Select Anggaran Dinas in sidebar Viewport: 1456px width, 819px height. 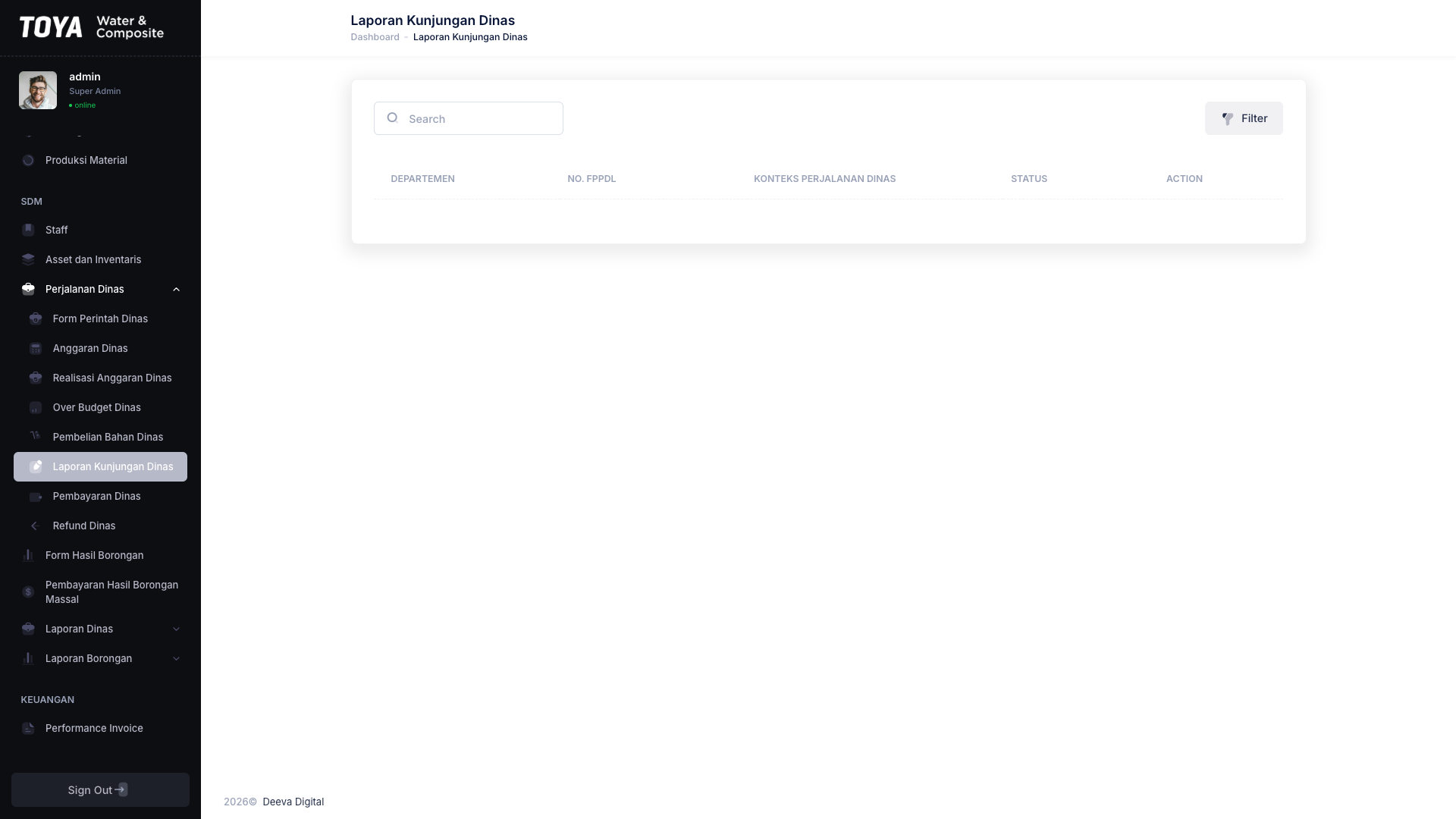tap(100, 348)
